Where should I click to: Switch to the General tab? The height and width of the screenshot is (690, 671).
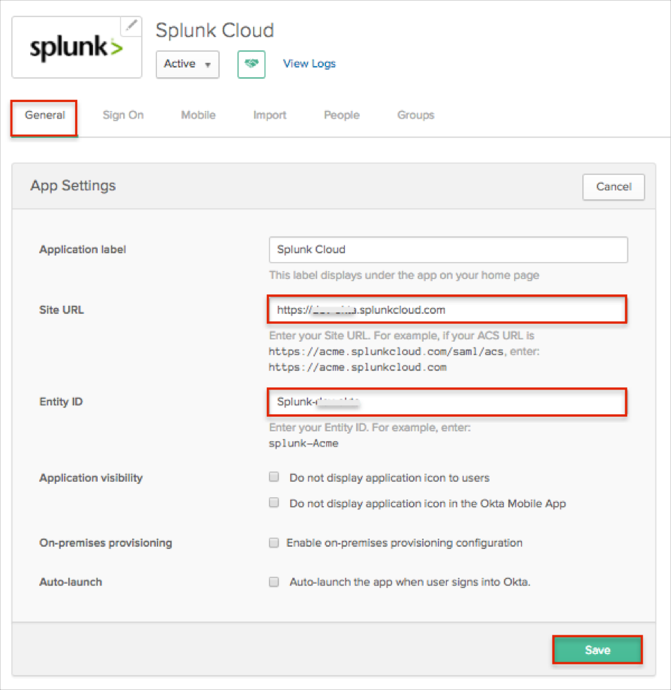pyautogui.click(x=45, y=115)
